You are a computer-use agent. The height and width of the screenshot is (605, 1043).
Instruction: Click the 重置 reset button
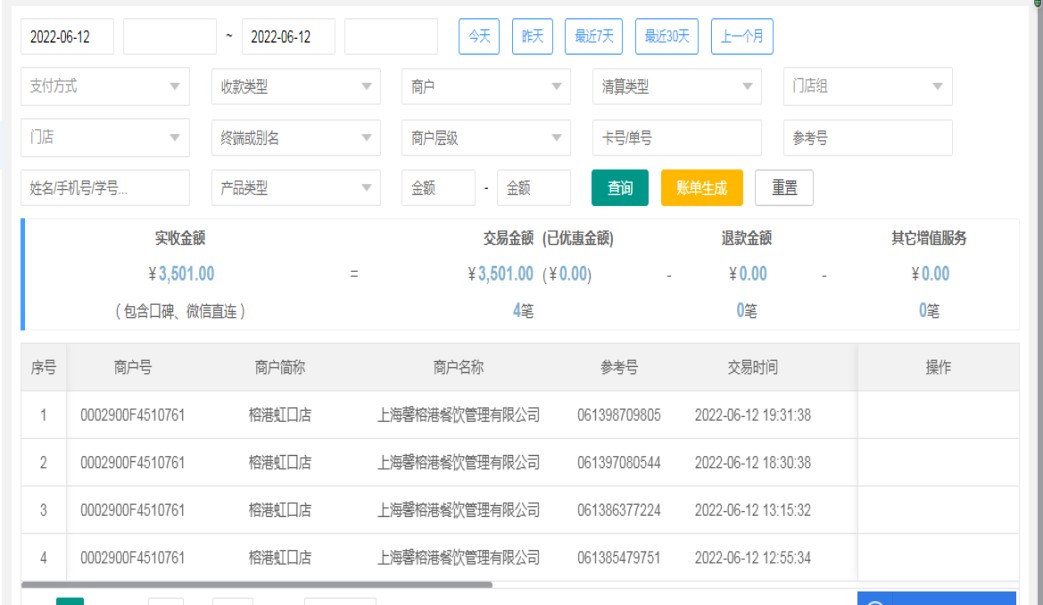[784, 188]
